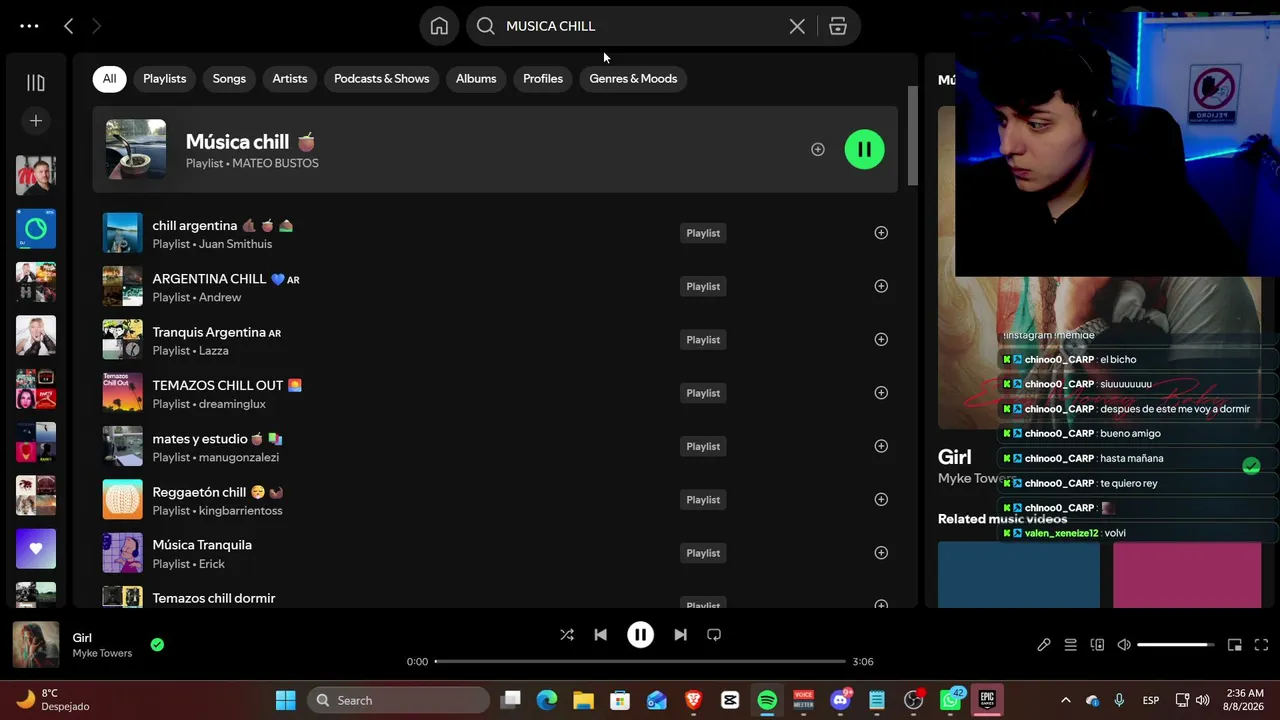Toggle repeat in the player bar

point(714,635)
